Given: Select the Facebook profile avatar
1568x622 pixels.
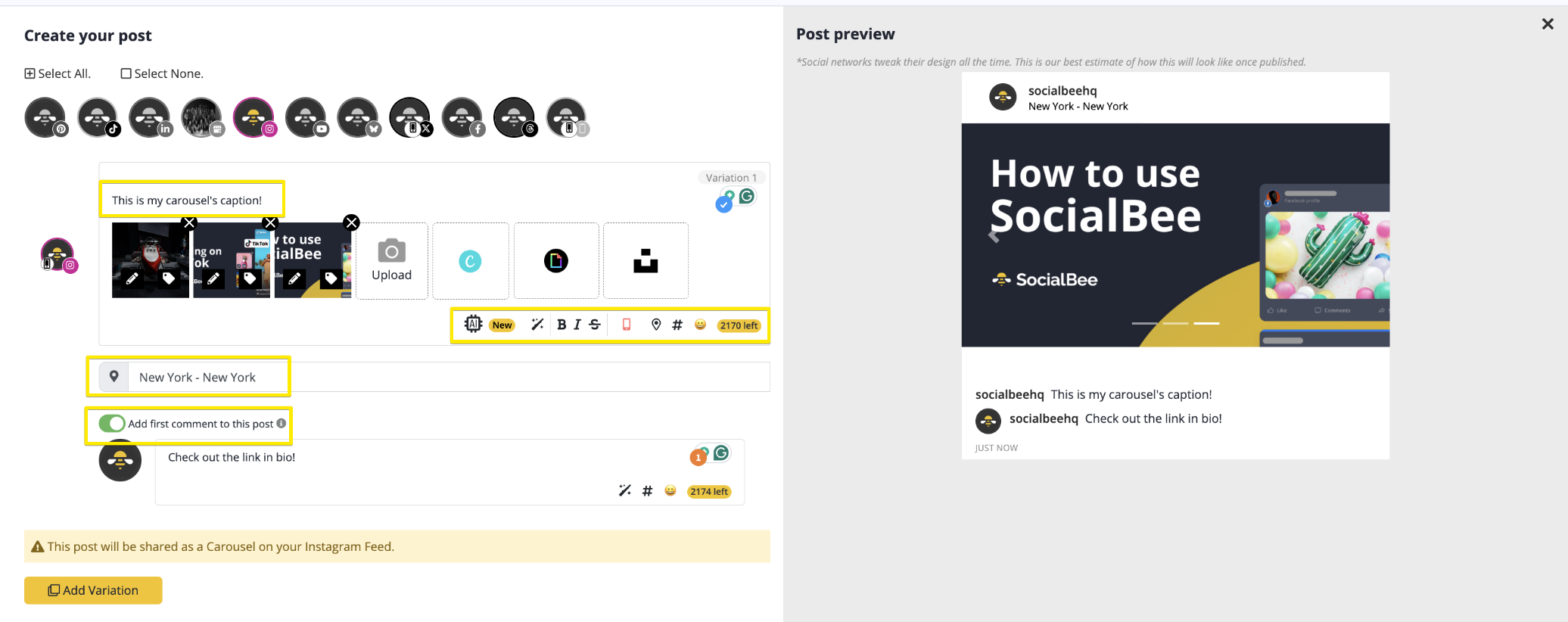Looking at the screenshot, I should (x=462, y=117).
